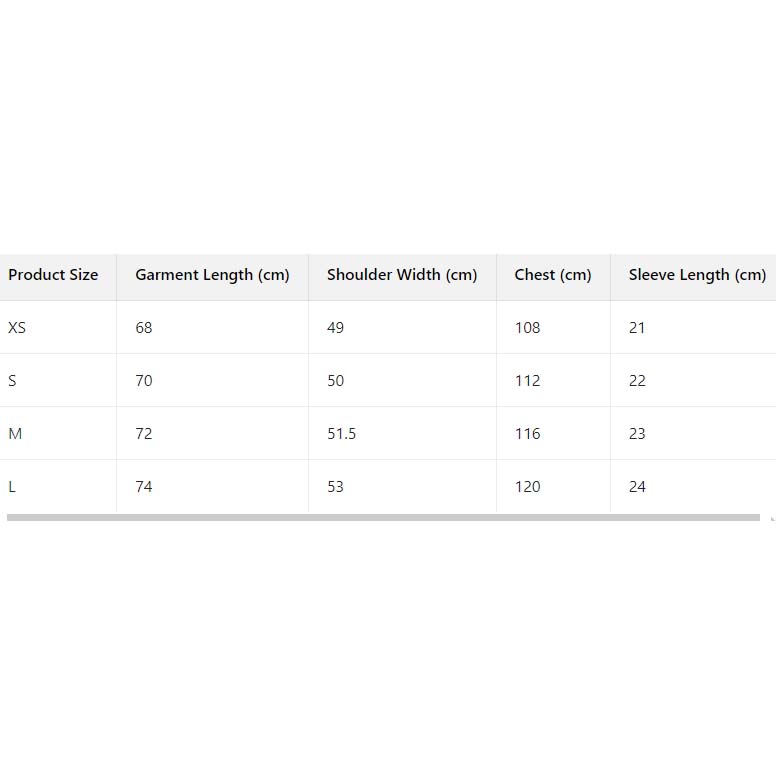Viewport: 776px width, 776px height.
Task: Click garment length value 74
Action: click(144, 487)
